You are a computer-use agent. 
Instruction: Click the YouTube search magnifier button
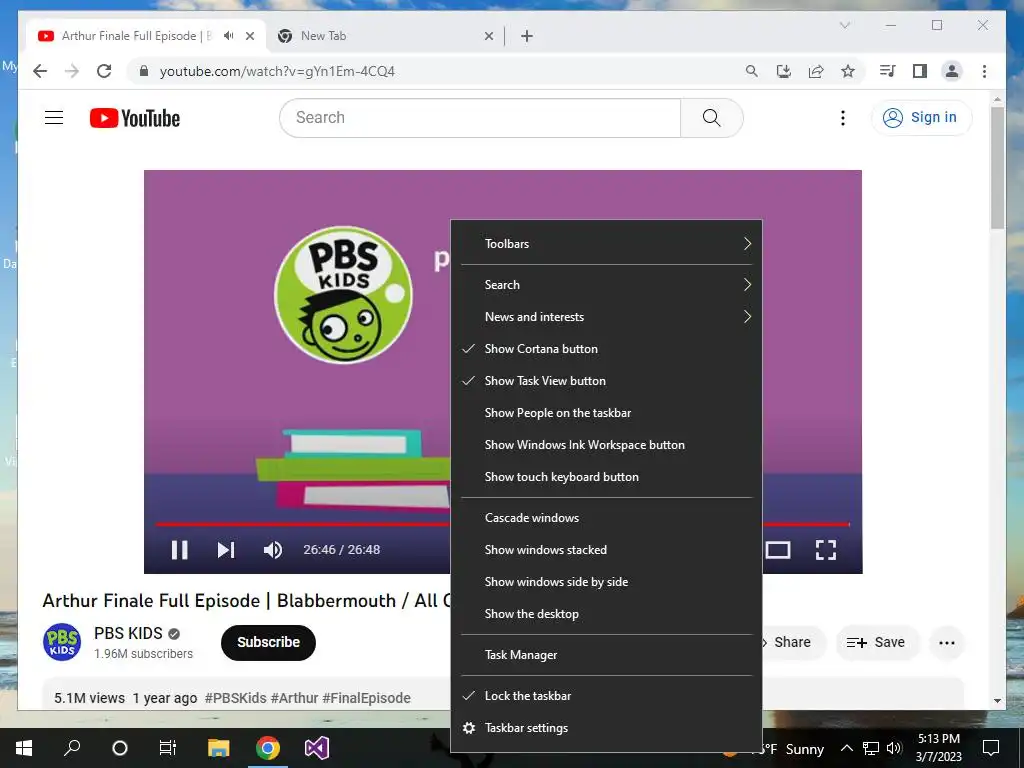click(711, 118)
